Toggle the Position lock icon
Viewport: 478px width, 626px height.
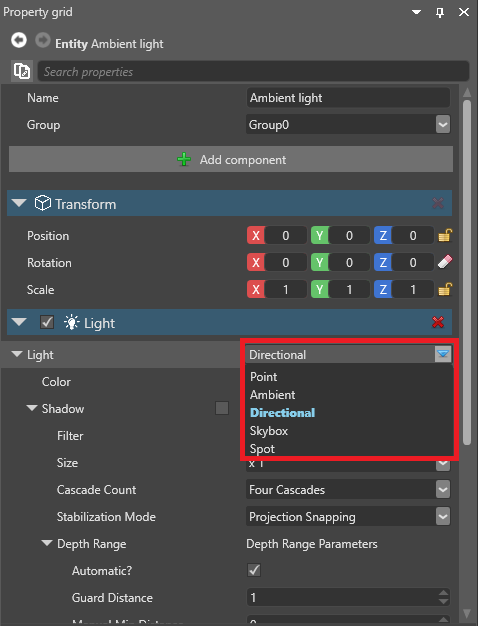pyautogui.click(x=445, y=235)
